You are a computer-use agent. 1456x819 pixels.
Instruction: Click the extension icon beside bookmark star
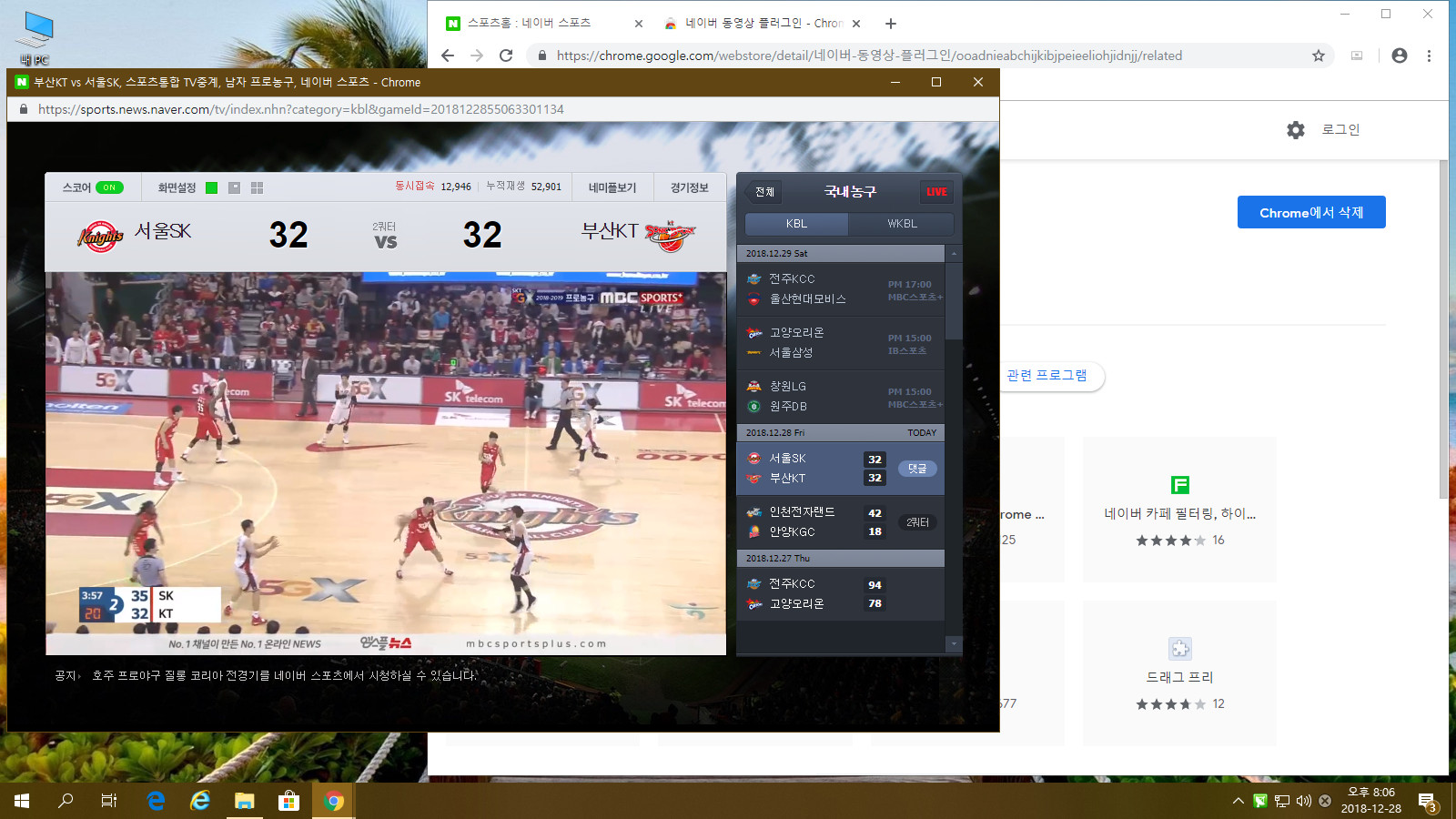click(x=1357, y=56)
